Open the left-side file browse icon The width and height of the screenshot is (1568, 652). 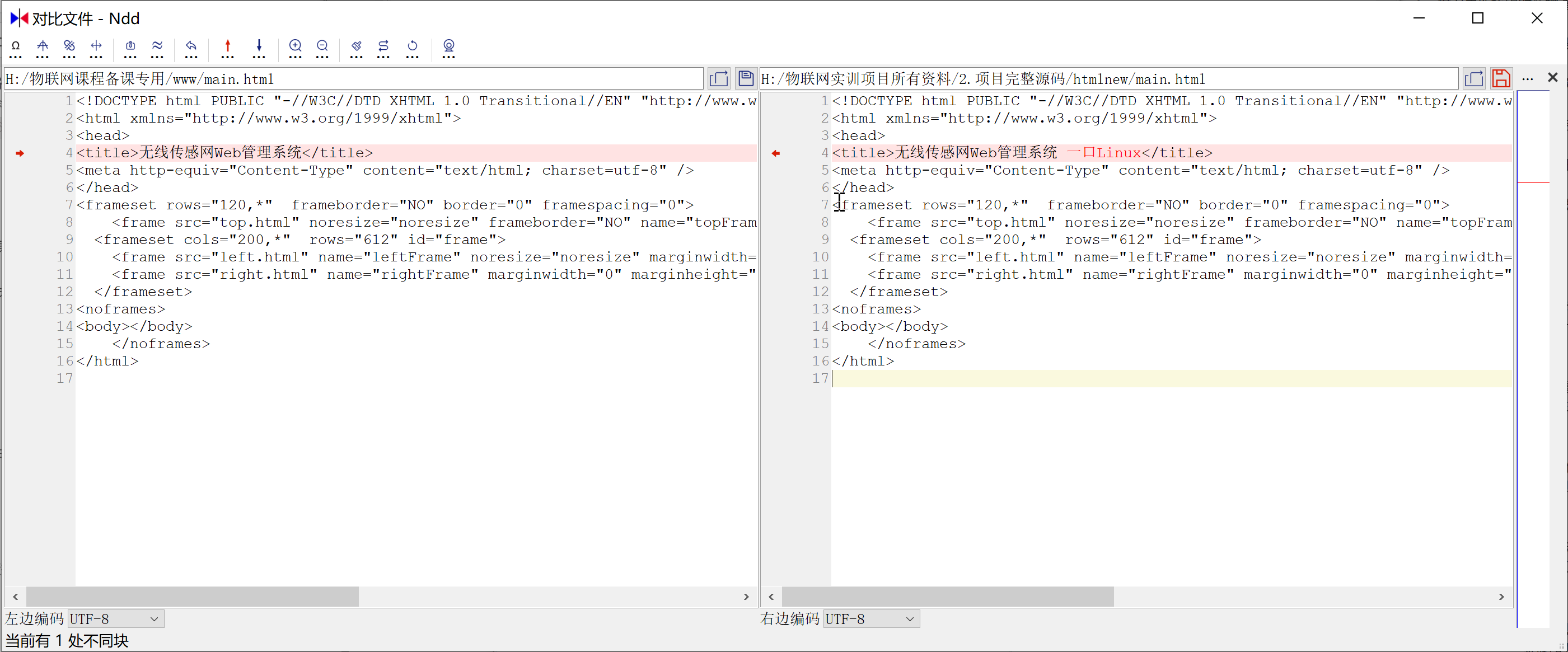tap(719, 78)
